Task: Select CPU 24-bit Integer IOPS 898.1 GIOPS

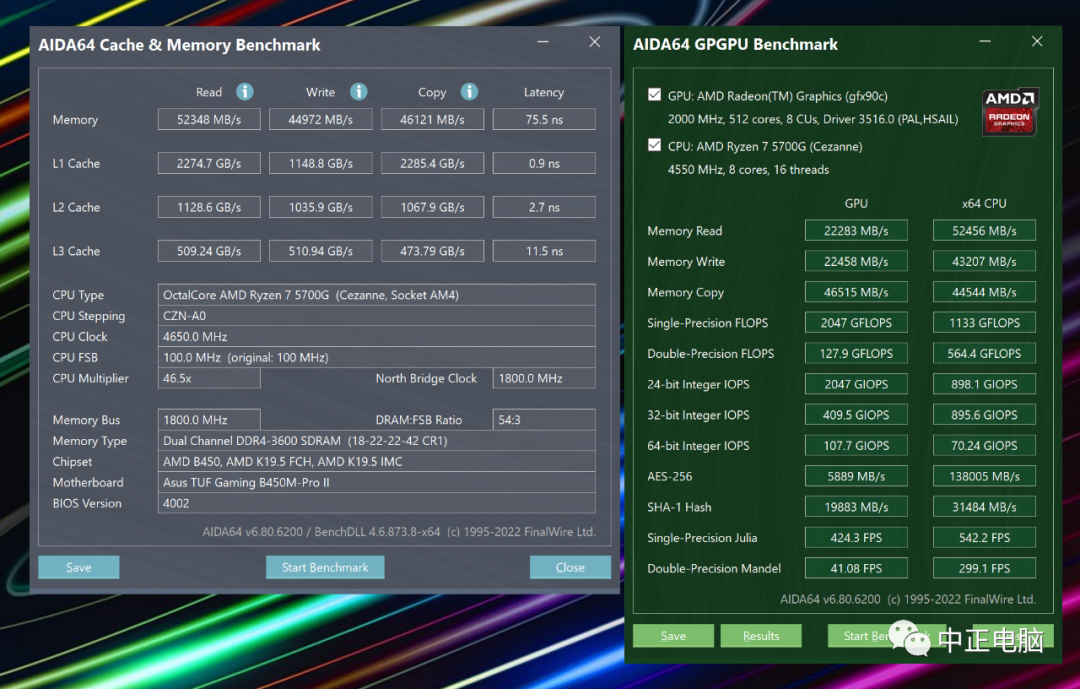Action: coord(984,384)
